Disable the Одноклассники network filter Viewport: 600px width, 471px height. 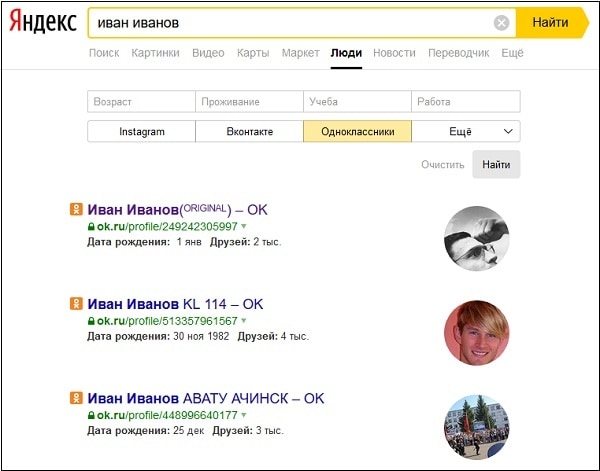point(357,131)
